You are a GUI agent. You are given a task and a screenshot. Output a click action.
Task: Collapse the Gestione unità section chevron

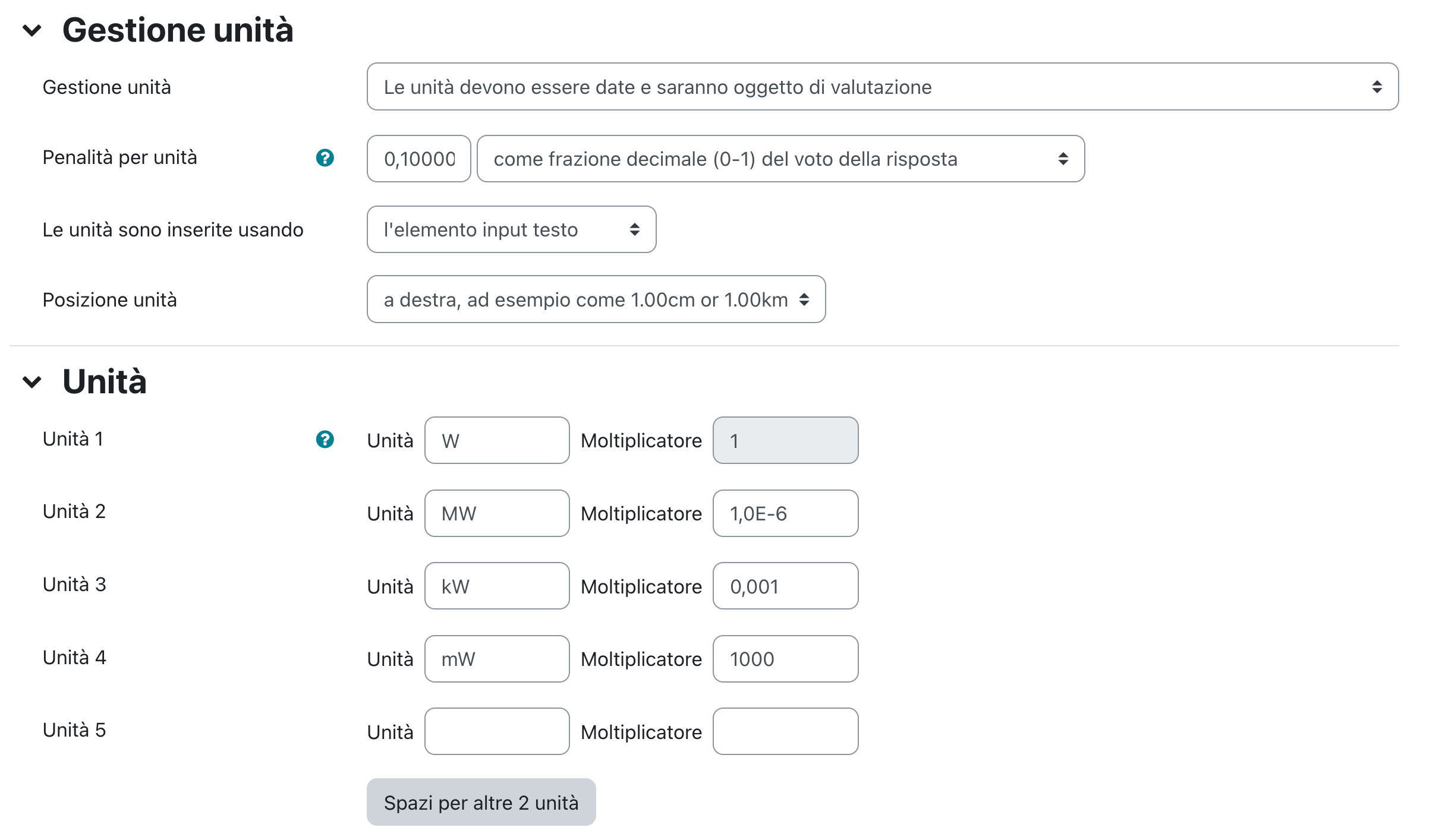(x=32, y=30)
